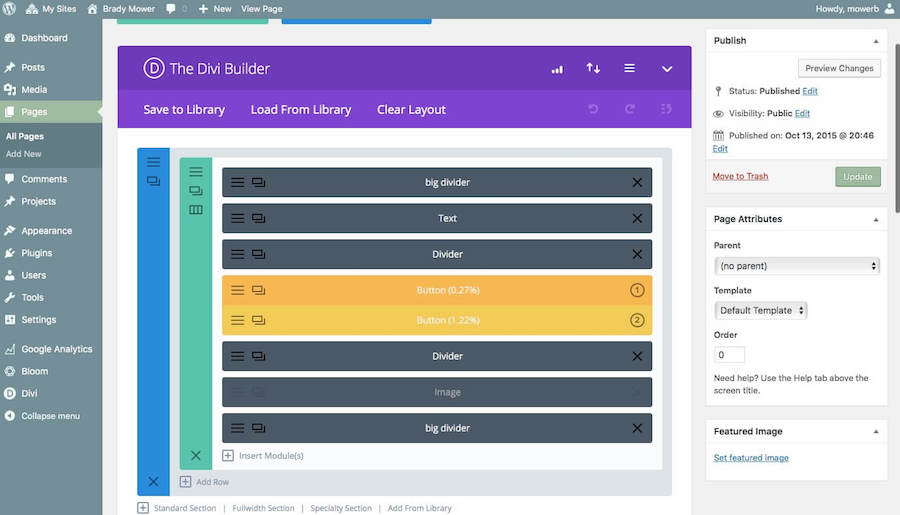Viewport: 900px width, 515px height.
Task: Click Move to Trash link
Action: 740,176
